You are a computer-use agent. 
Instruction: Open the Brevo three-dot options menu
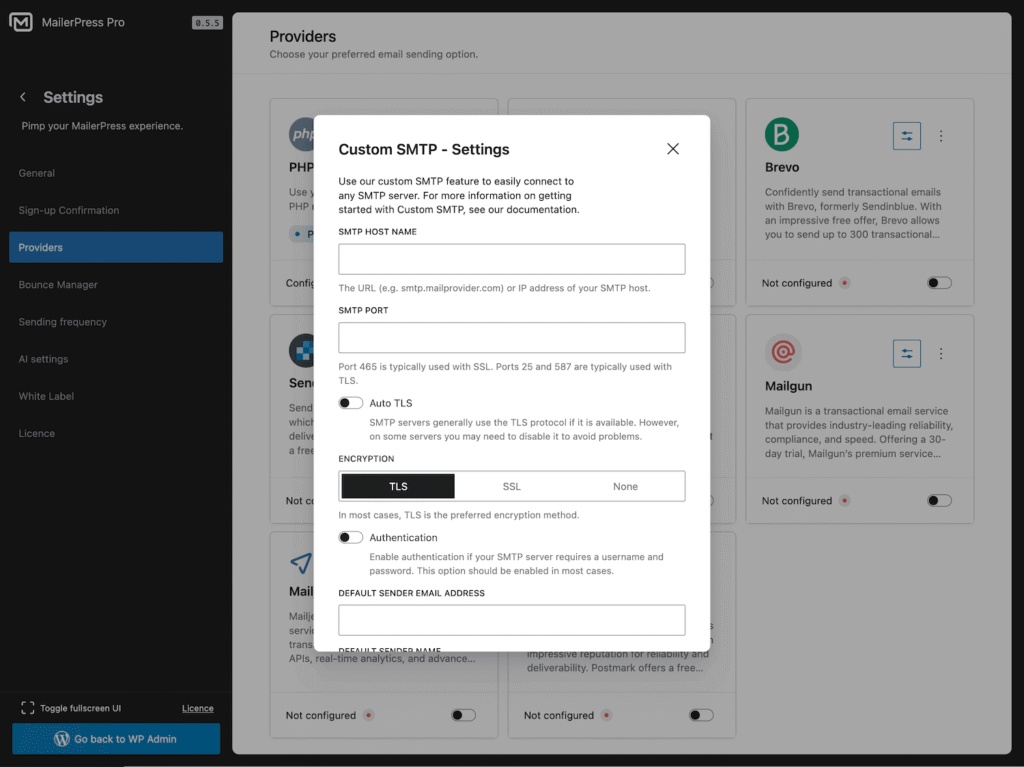pos(940,135)
